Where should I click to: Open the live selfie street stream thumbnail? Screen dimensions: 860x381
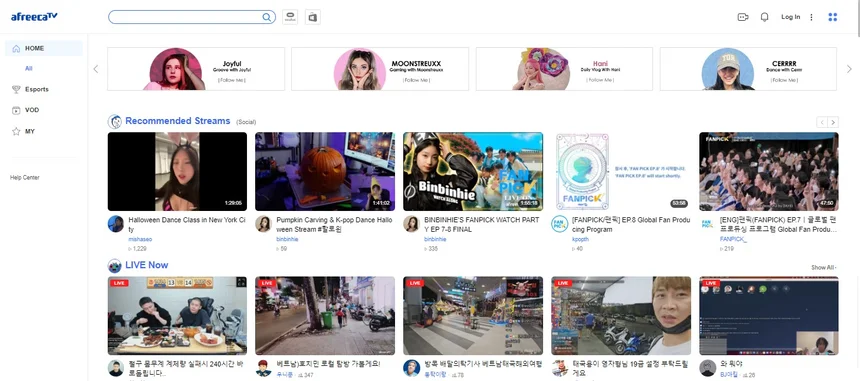pyautogui.click(x=621, y=316)
